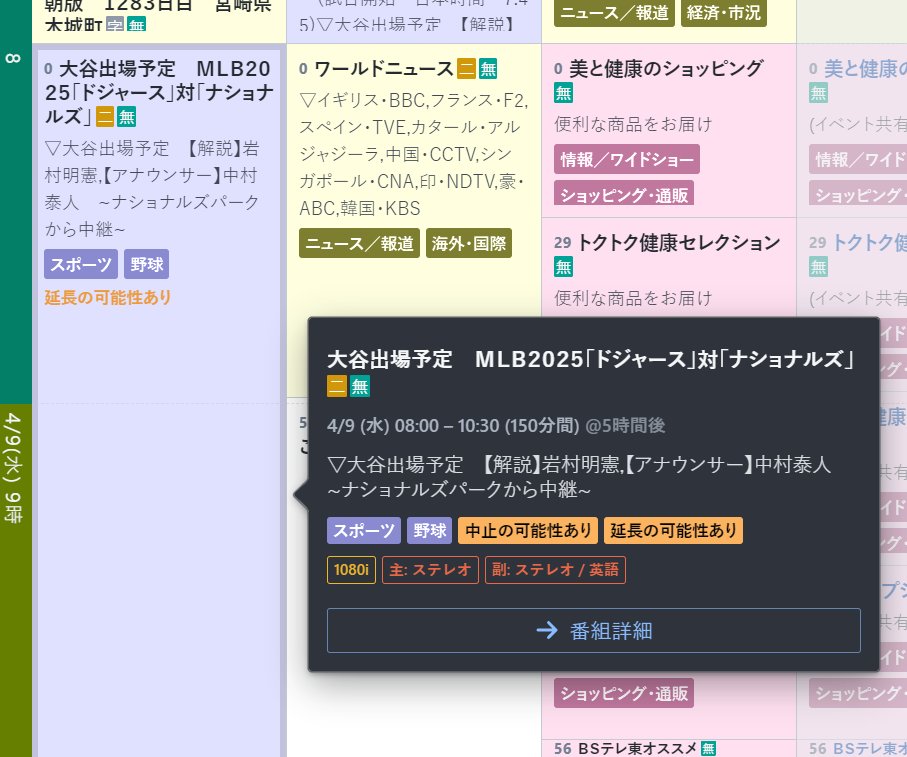Open トクトク健康セレクション program title

(x=679, y=243)
